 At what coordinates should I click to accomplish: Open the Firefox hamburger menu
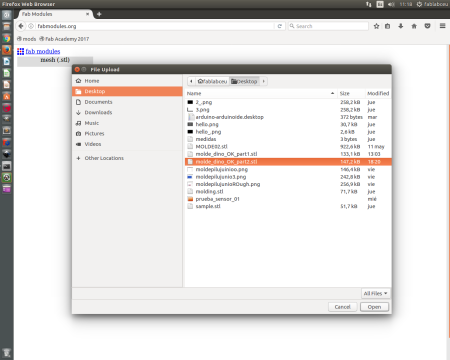443,26
